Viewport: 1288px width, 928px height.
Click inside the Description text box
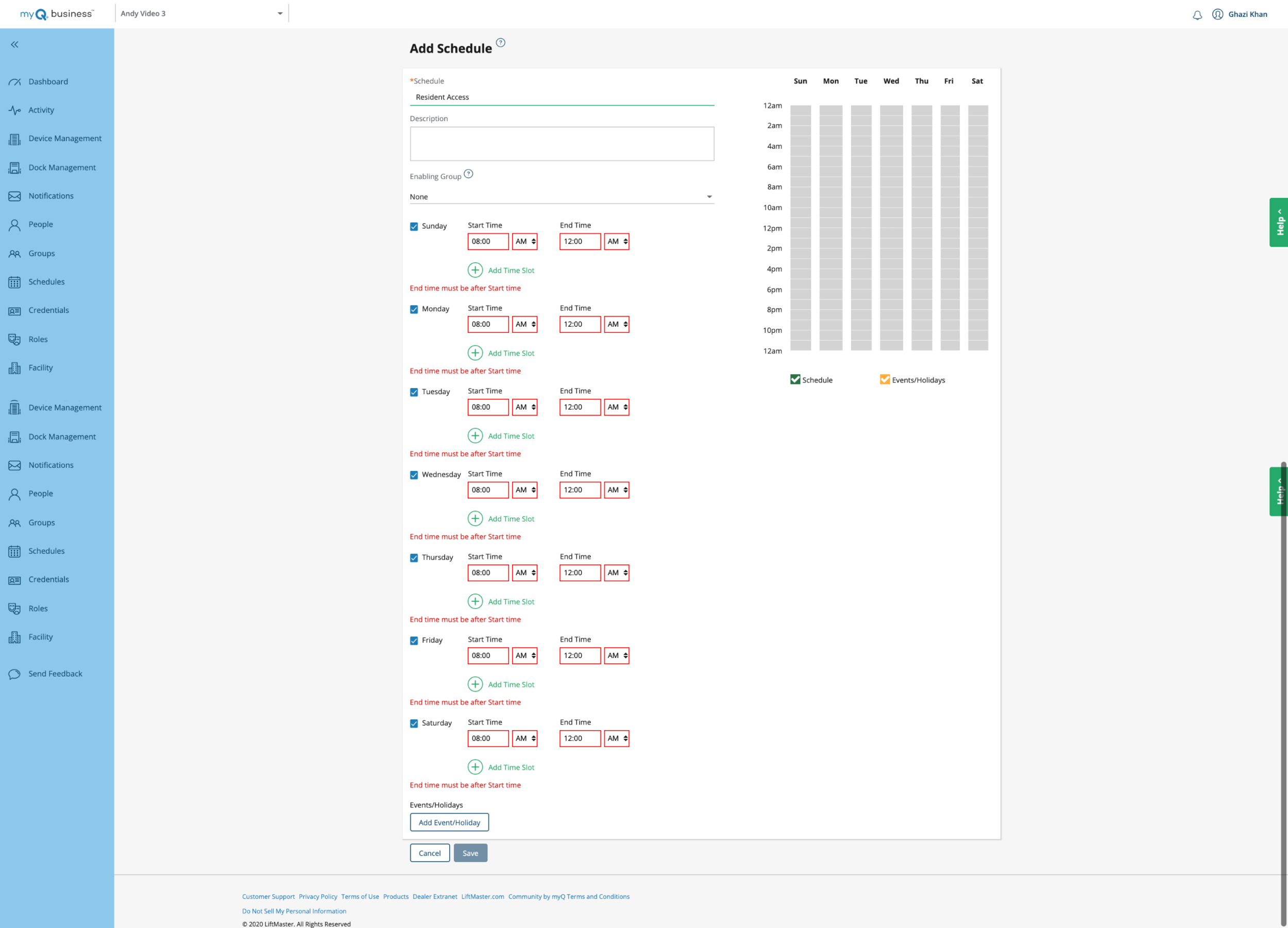click(x=561, y=143)
